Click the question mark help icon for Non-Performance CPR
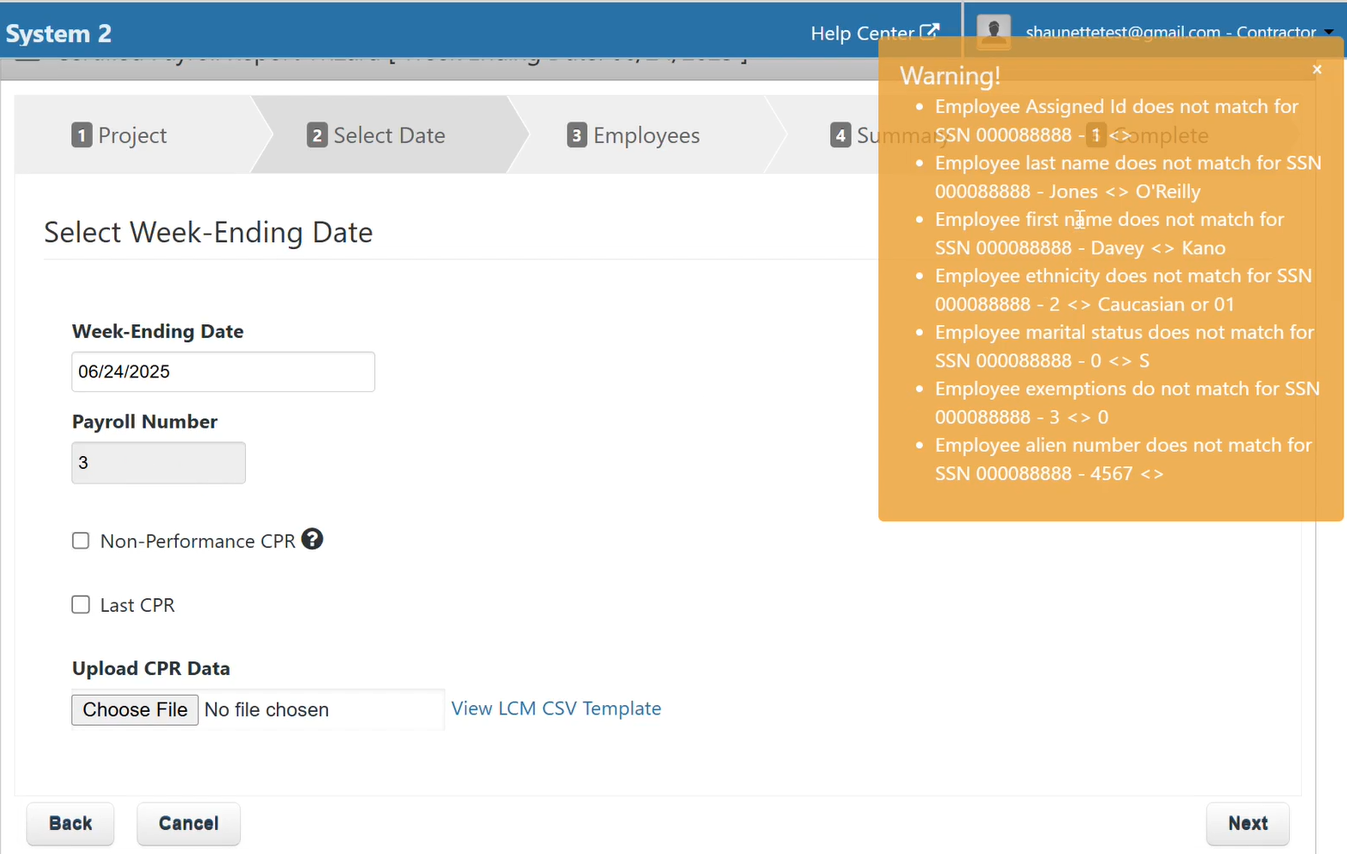Screen dimensions: 1347x854 (x=312, y=540)
